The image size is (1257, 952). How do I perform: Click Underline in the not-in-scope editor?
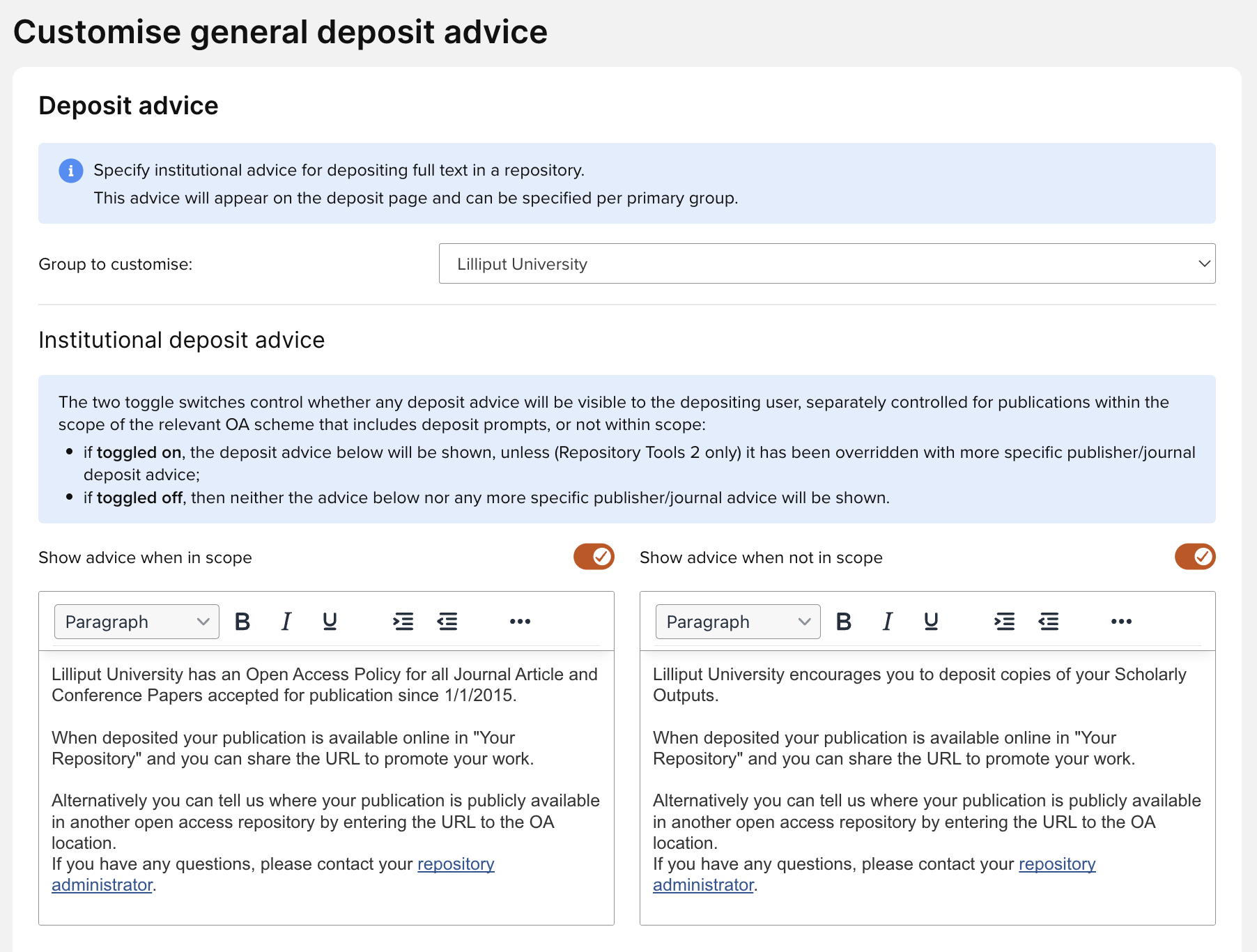(x=931, y=621)
